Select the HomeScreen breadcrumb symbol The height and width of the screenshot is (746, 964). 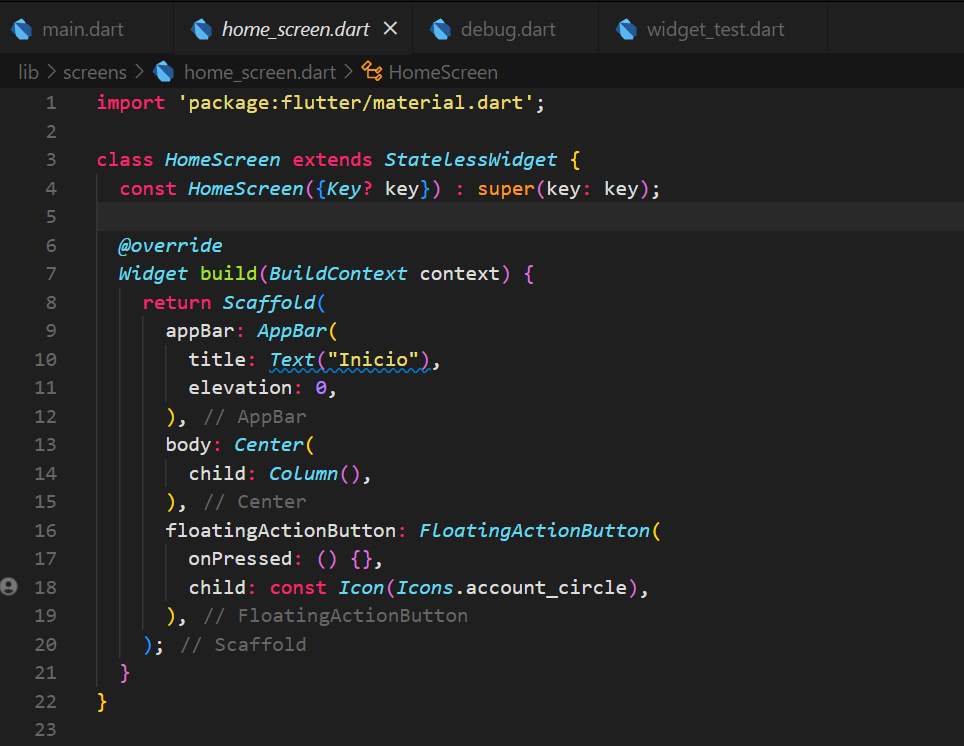coord(443,73)
